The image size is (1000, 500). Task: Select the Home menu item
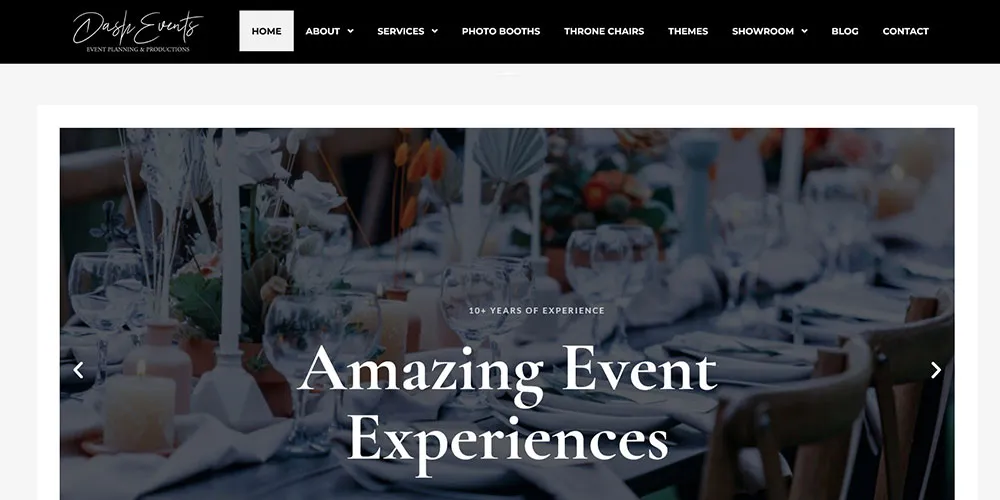pyautogui.click(x=267, y=31)
